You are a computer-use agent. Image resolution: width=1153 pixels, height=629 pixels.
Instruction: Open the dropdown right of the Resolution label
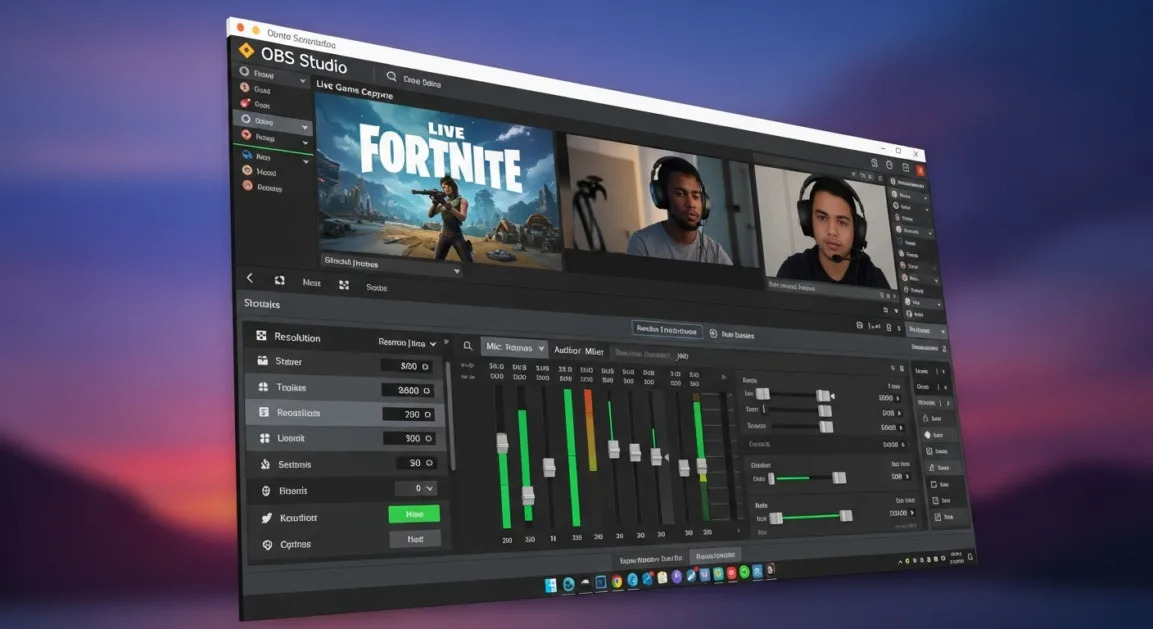pyautogui.click(x=407, y=343)
